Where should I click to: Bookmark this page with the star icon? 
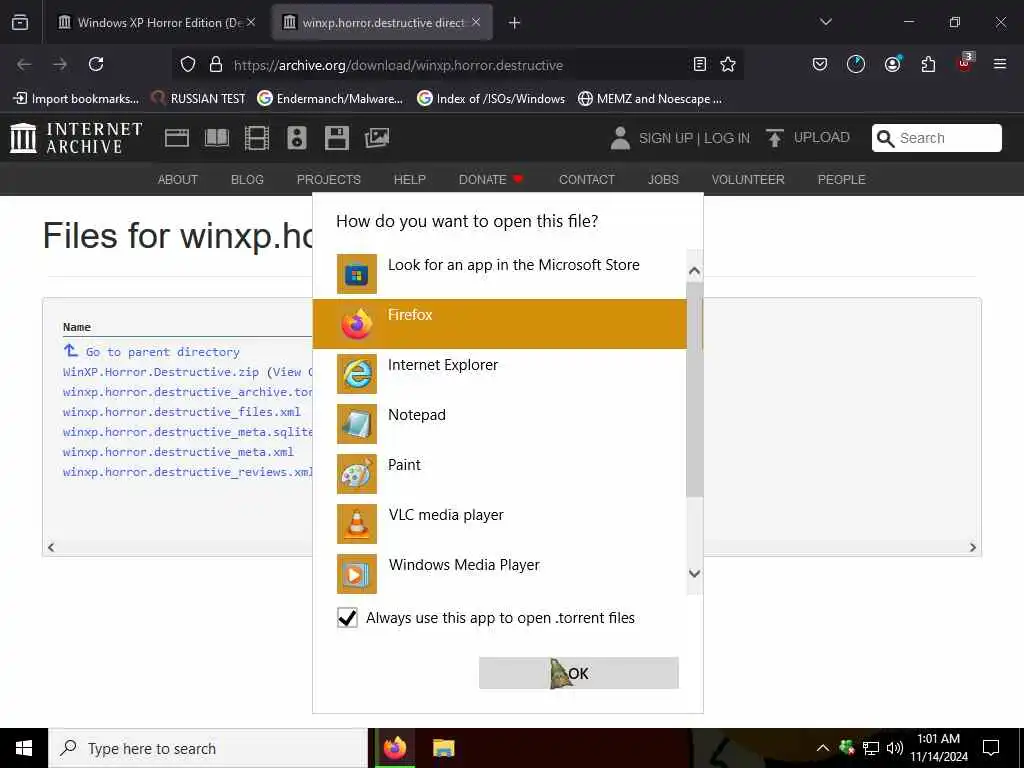pos(728,64)
